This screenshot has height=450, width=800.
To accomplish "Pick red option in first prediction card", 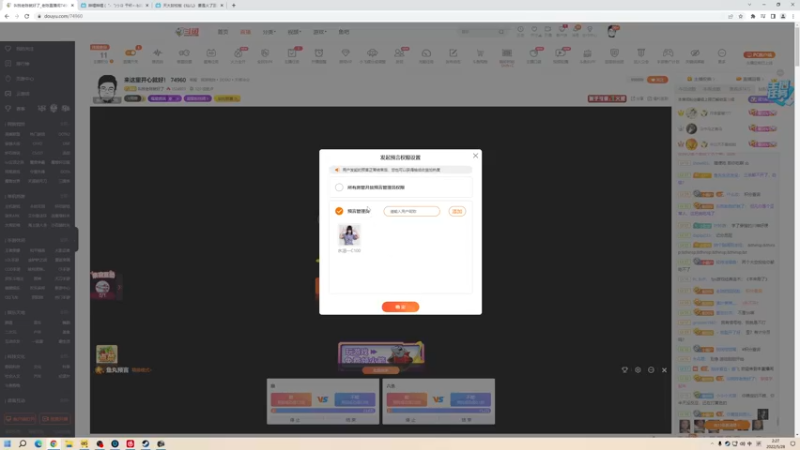I will (291, 399).
